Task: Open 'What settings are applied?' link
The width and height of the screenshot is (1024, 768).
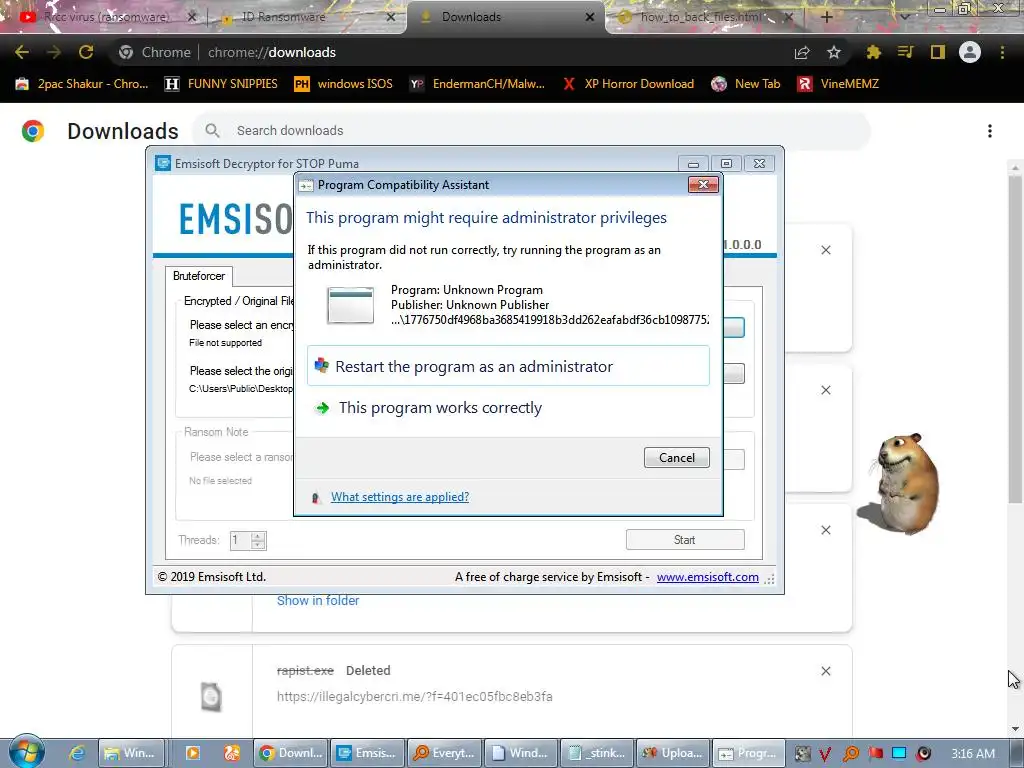Action: coord(400,497)
